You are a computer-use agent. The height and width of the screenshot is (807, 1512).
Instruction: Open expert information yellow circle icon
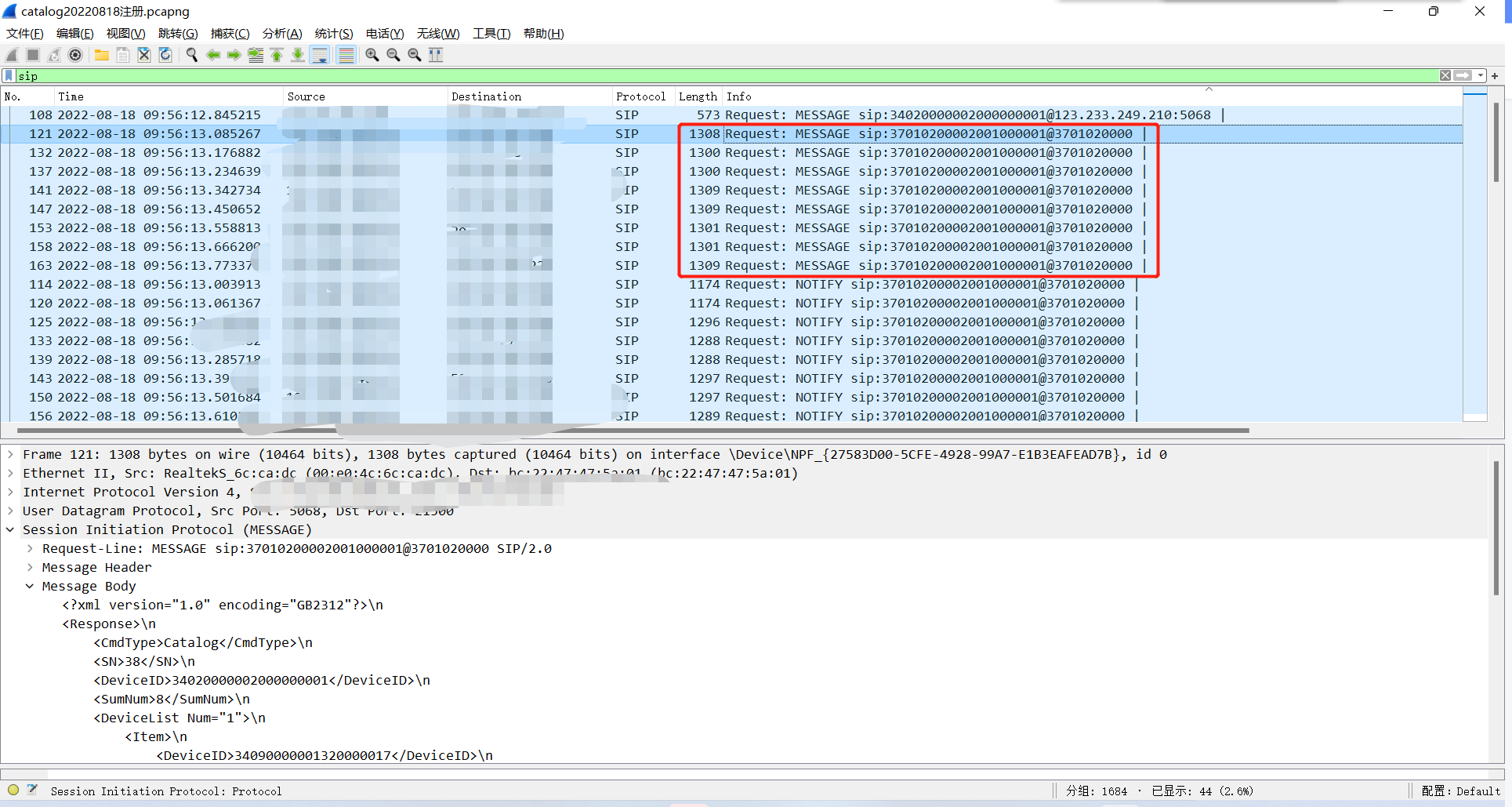(x=13, y=790)
